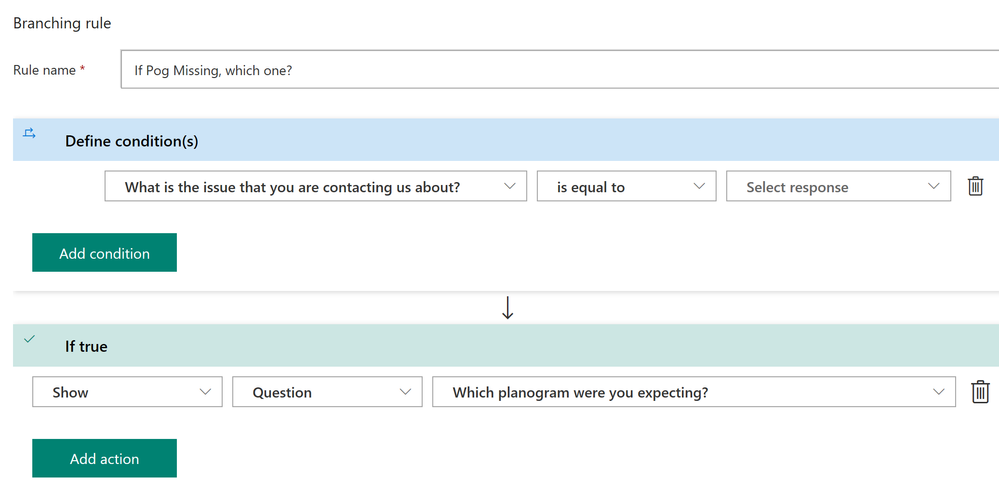The image size is (999, 489).
Task: Click the chevron on the Show dropdown
Action: coord(206,392)
